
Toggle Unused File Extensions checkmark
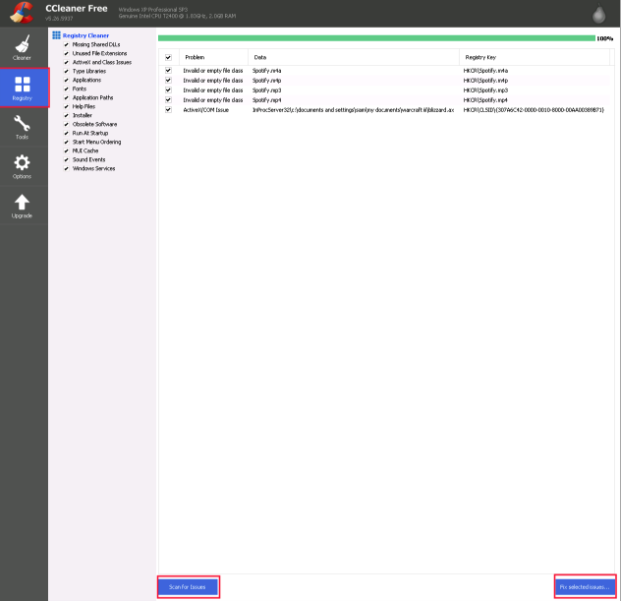pyautogui.click(x=66, y=54)
